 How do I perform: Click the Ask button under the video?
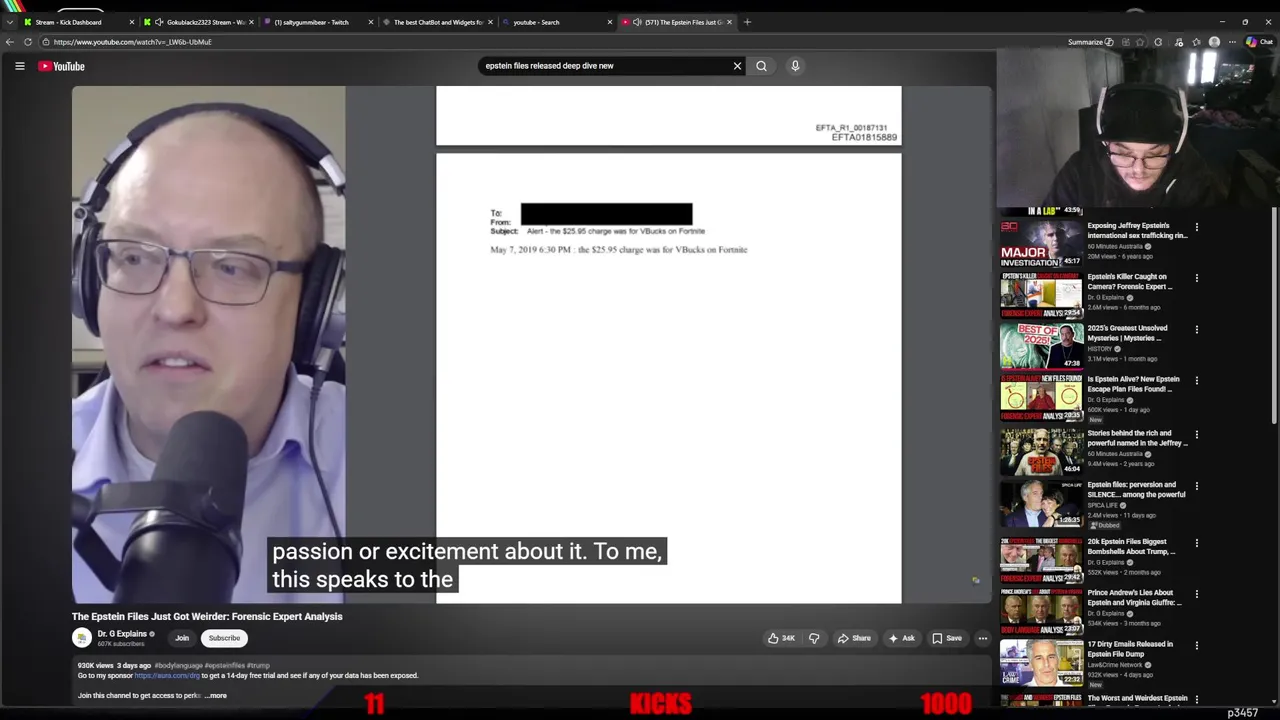click(x=901, y=638)
